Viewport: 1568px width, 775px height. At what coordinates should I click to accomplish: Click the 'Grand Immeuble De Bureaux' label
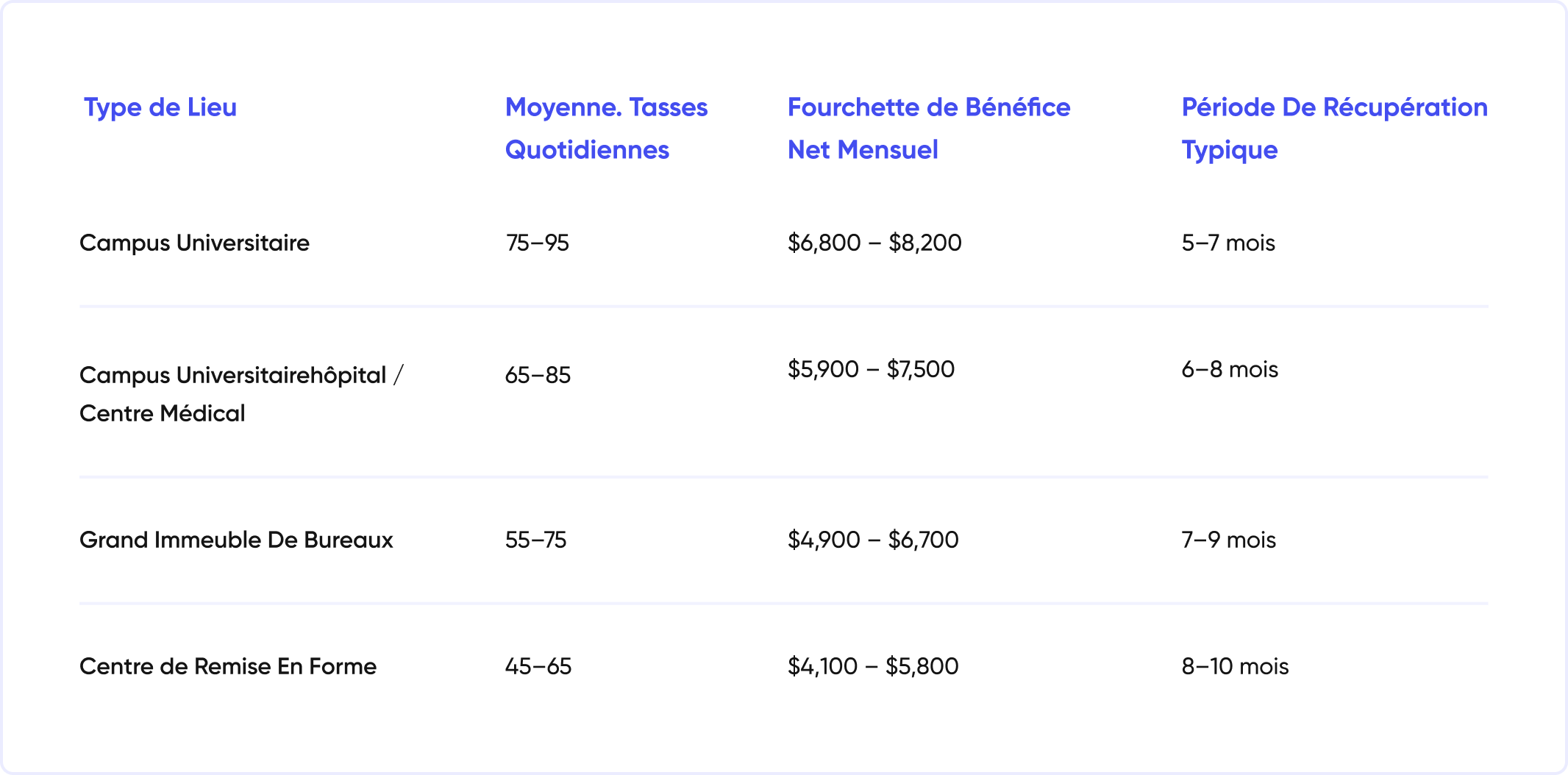[x=236, y=540]
